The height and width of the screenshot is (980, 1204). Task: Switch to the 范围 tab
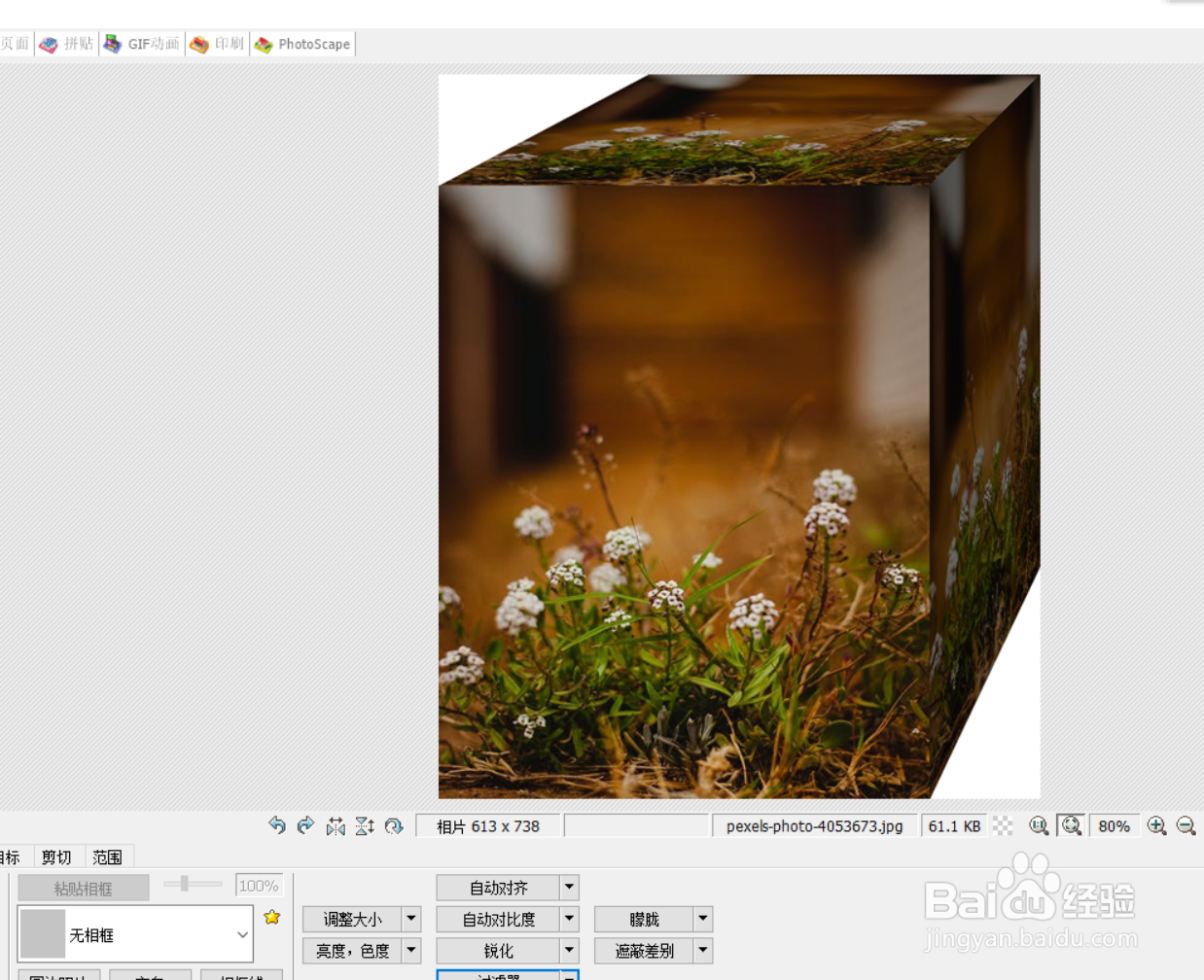coord(107,857)
